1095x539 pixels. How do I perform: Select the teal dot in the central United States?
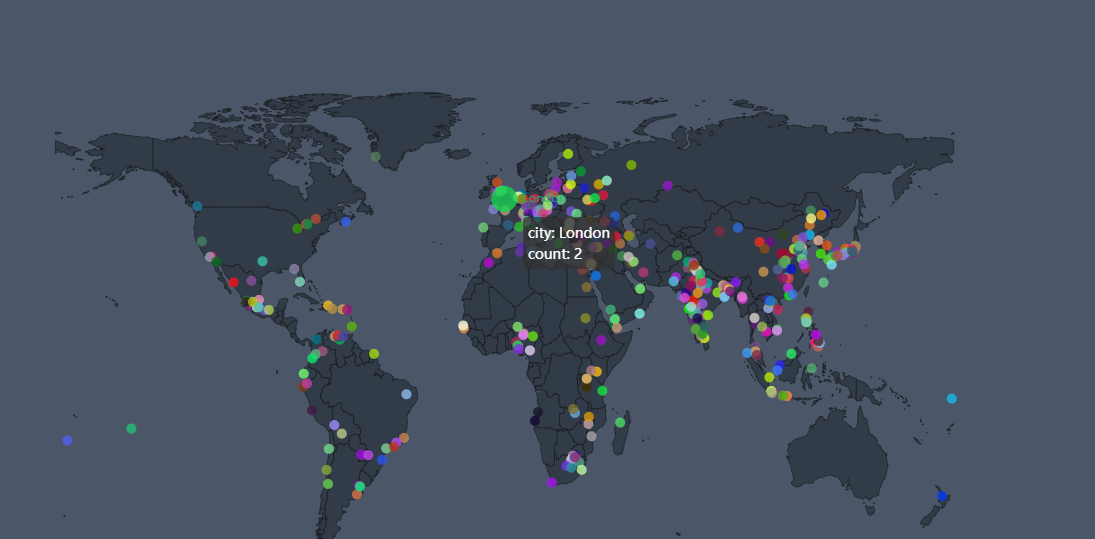click(x=262, y=261)
